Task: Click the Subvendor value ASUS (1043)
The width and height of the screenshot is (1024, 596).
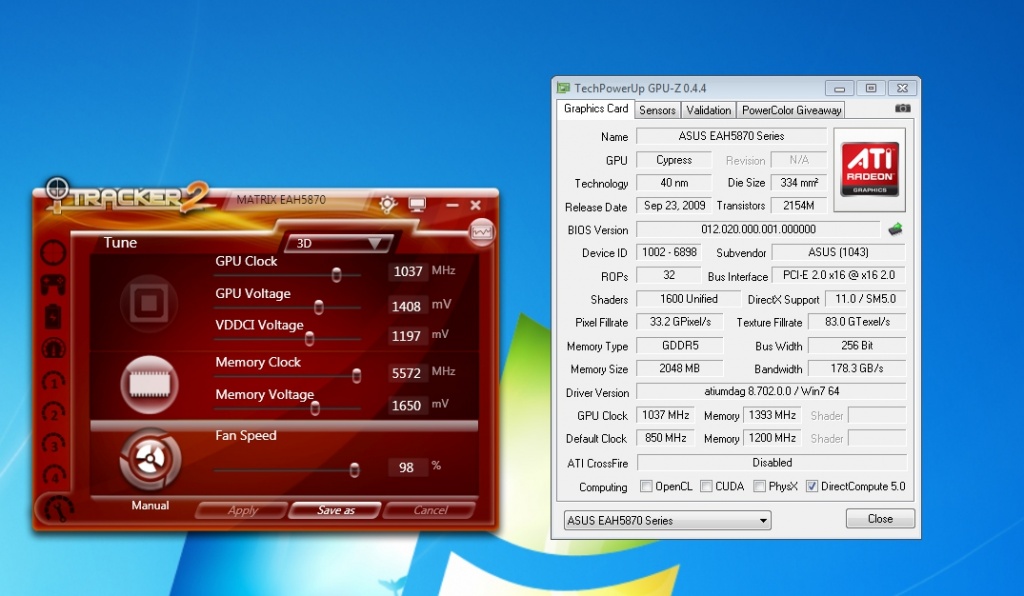Action: tap(839, 252)
